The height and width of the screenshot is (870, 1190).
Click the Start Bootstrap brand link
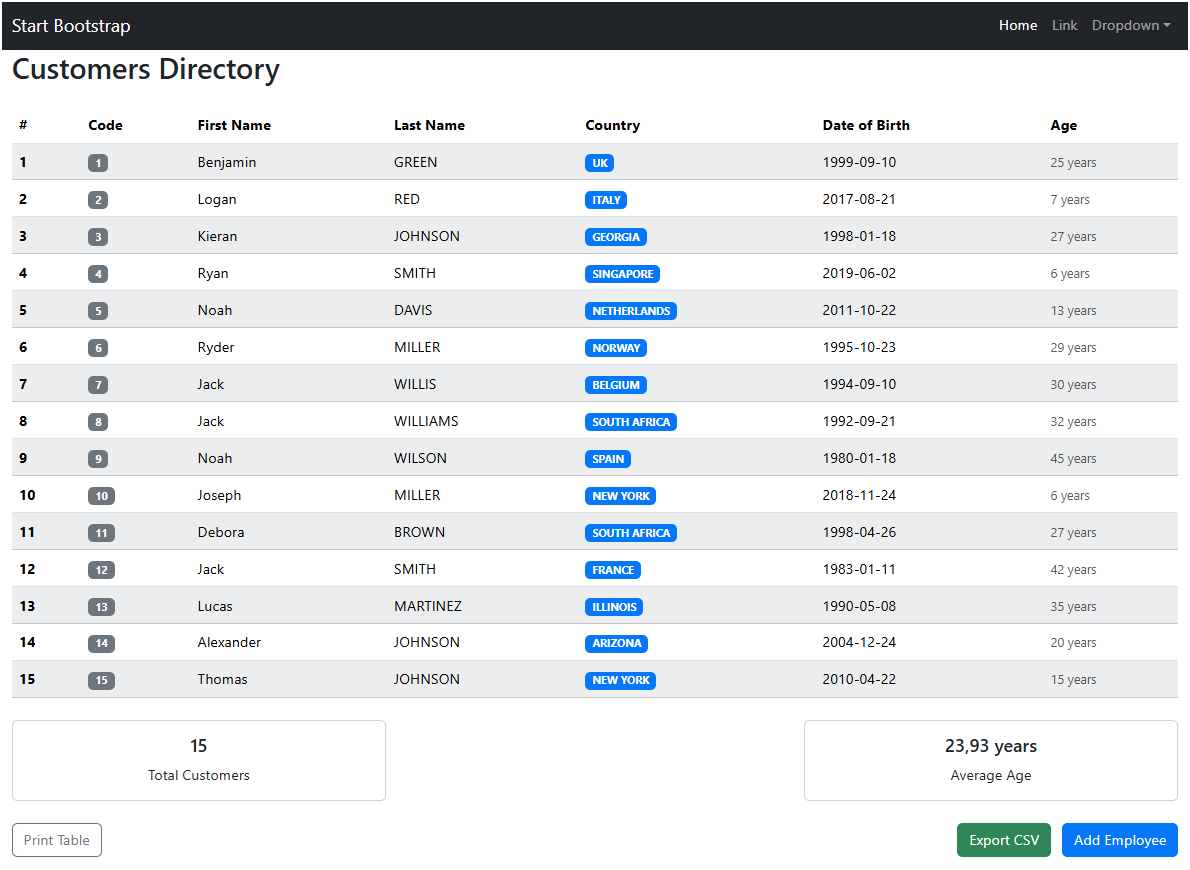(x=71, y=26)
